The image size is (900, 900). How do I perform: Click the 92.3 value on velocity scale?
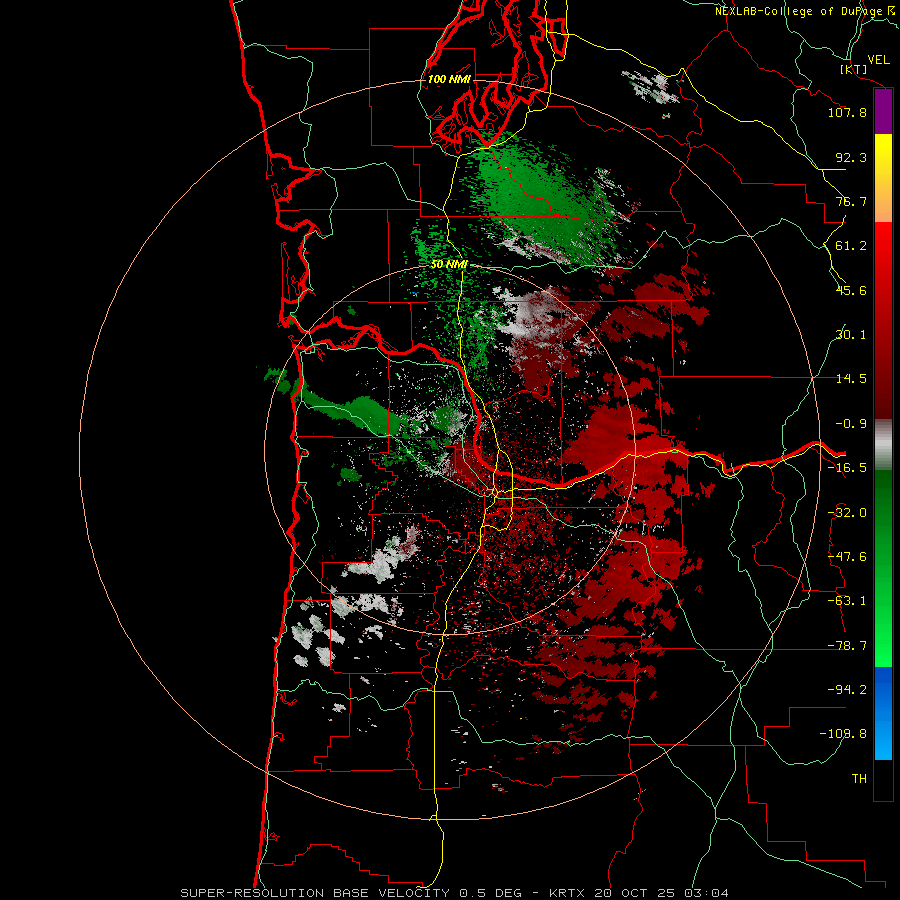click(851, 157)
